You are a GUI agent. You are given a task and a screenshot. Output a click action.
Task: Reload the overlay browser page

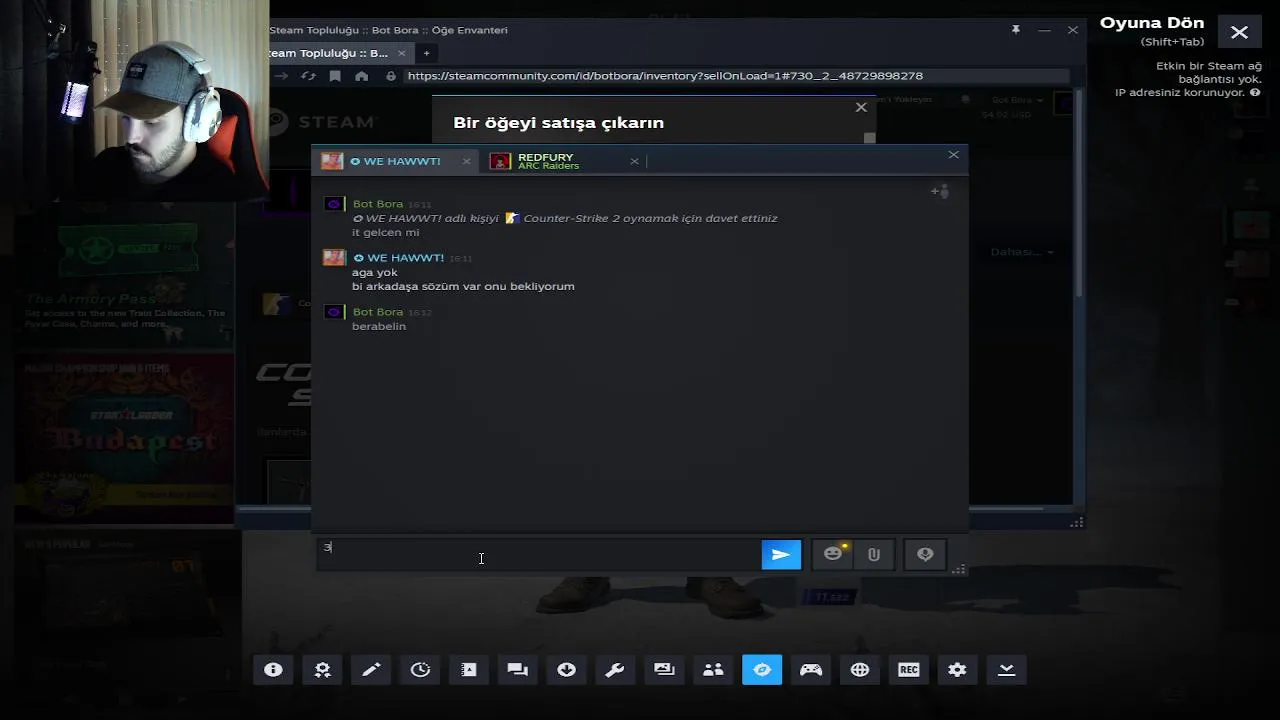click(308, 76)
